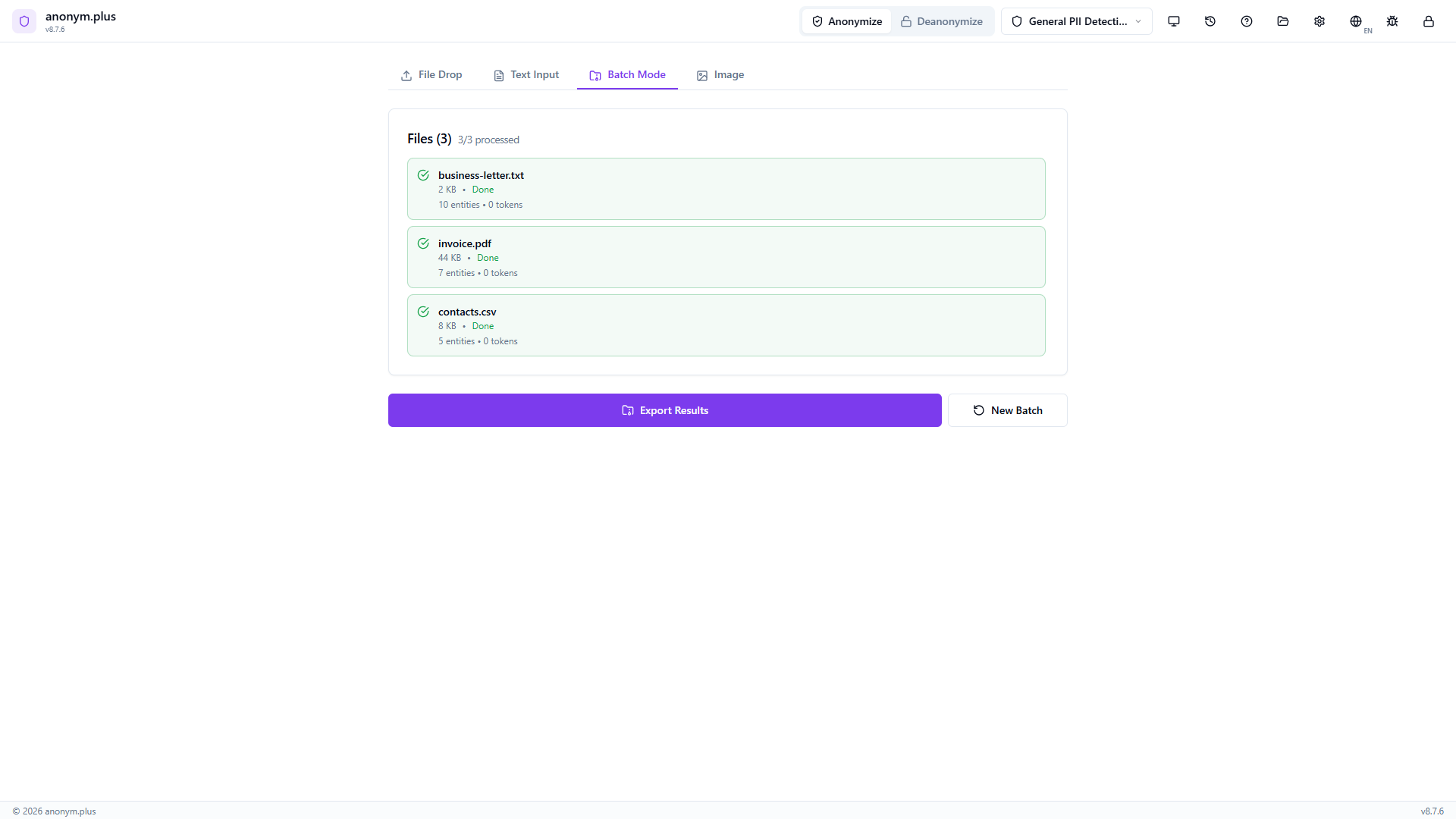Select the contacts.csv file card
Viewport: 1456px width, 819px height.
726,325
